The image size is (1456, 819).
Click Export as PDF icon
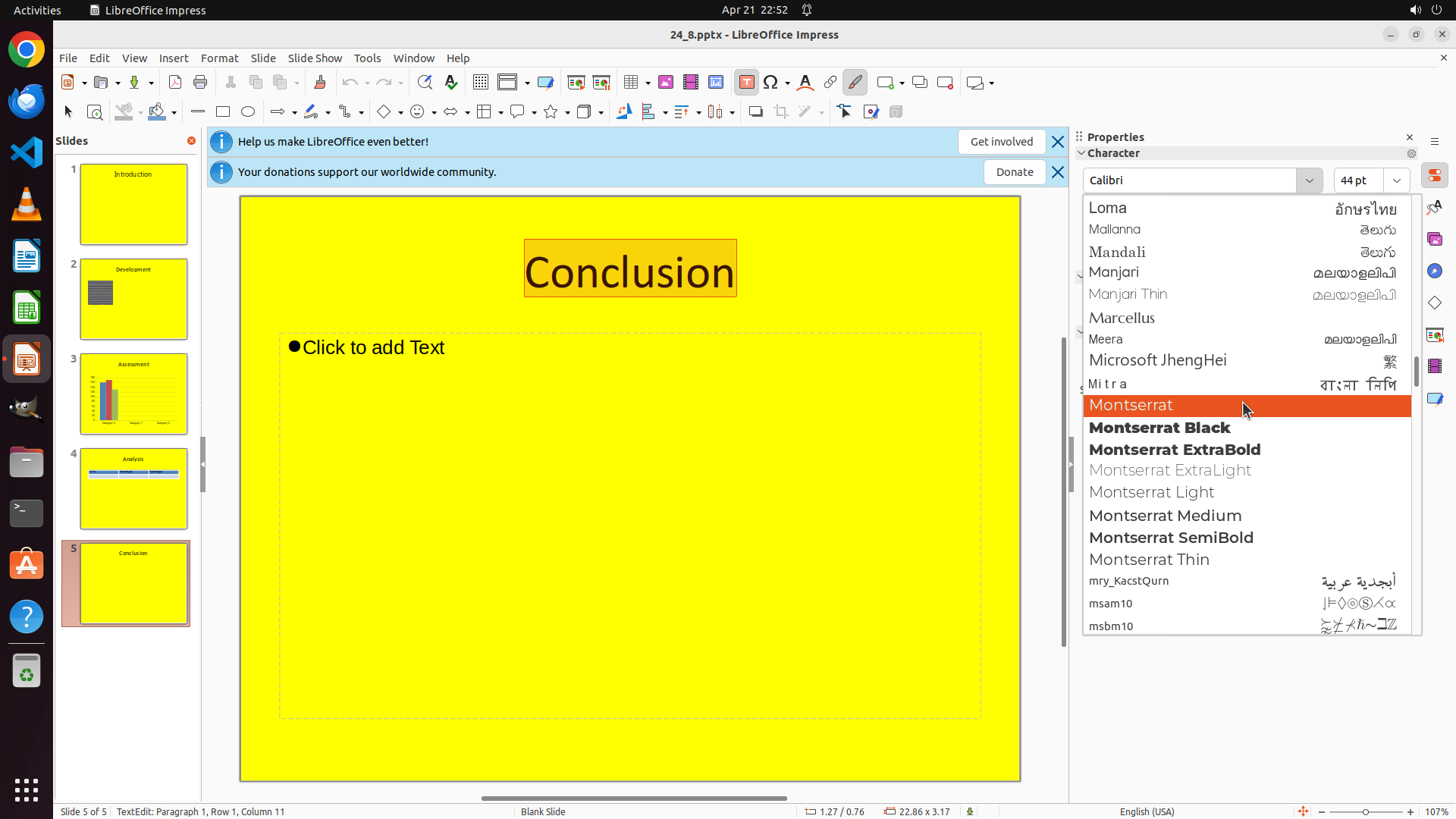coord(175,83)
